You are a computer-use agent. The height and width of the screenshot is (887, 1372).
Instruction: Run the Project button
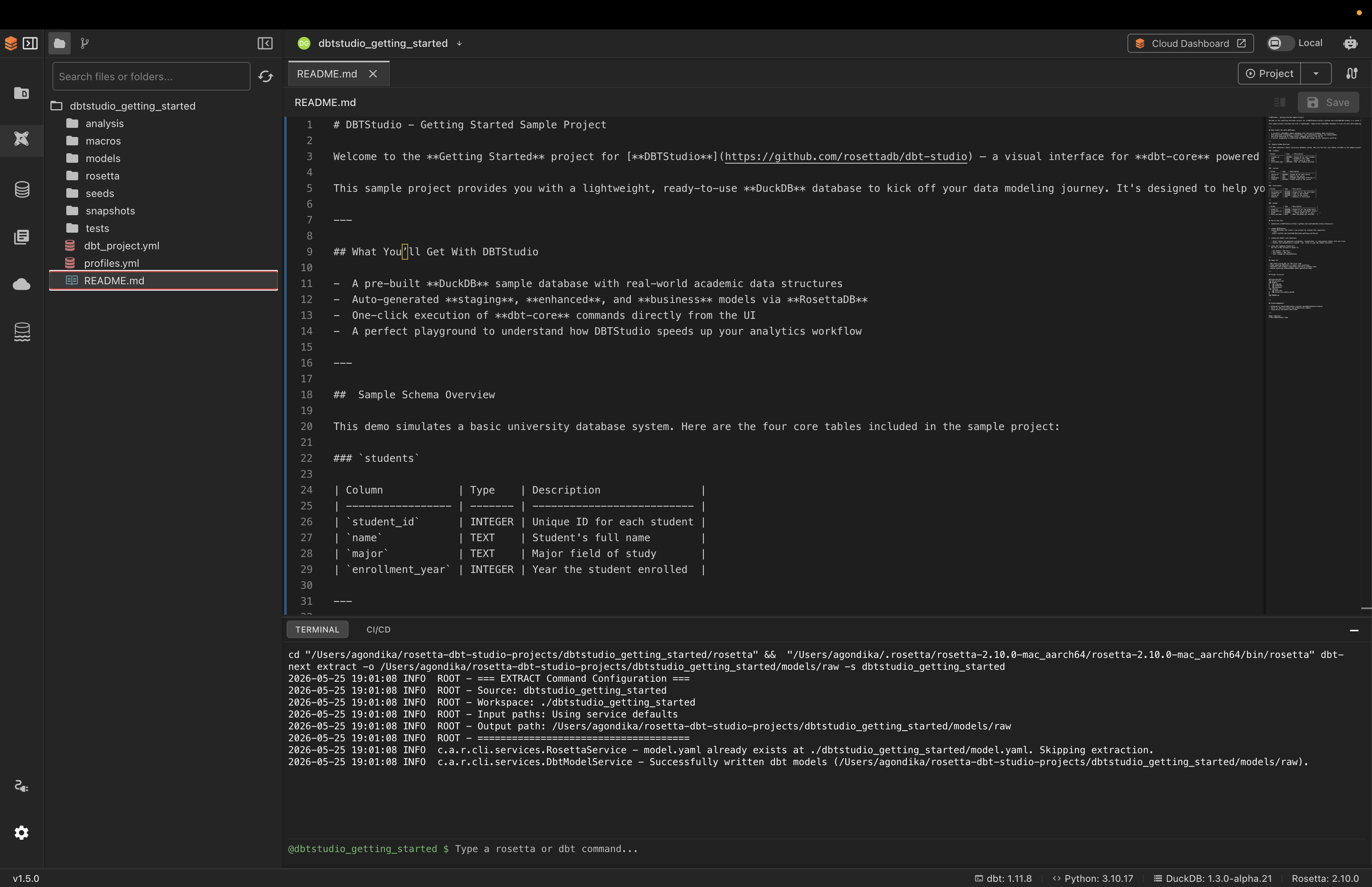(x=1269, y=74)
